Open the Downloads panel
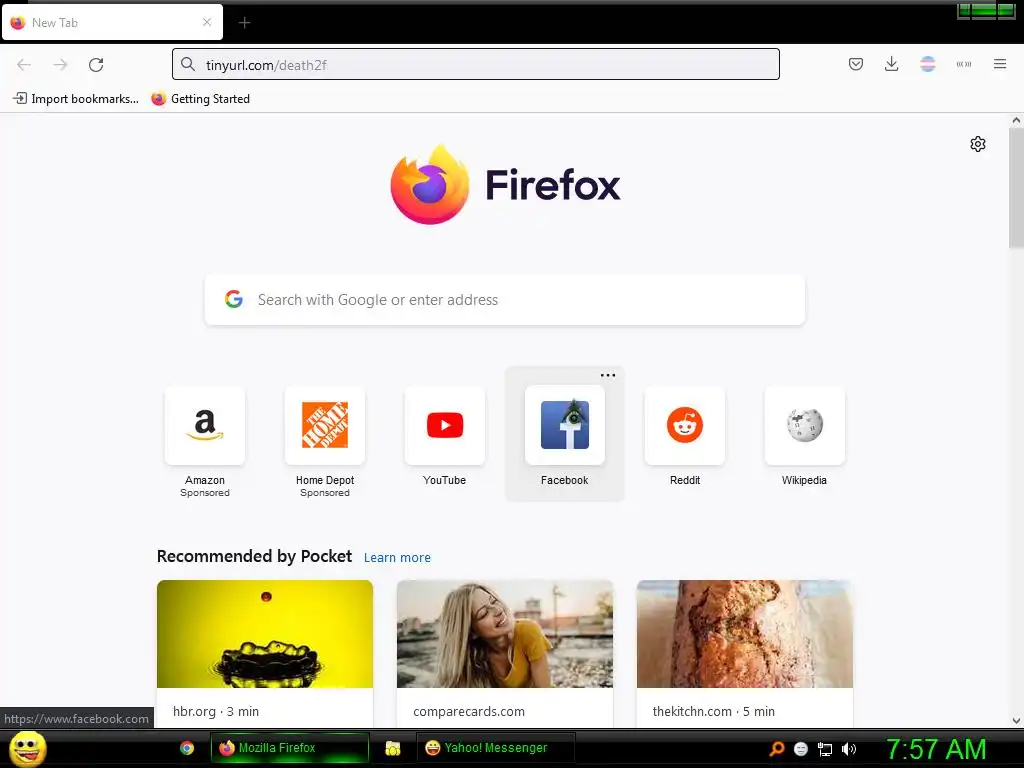1024x768 pixels. 891,64
